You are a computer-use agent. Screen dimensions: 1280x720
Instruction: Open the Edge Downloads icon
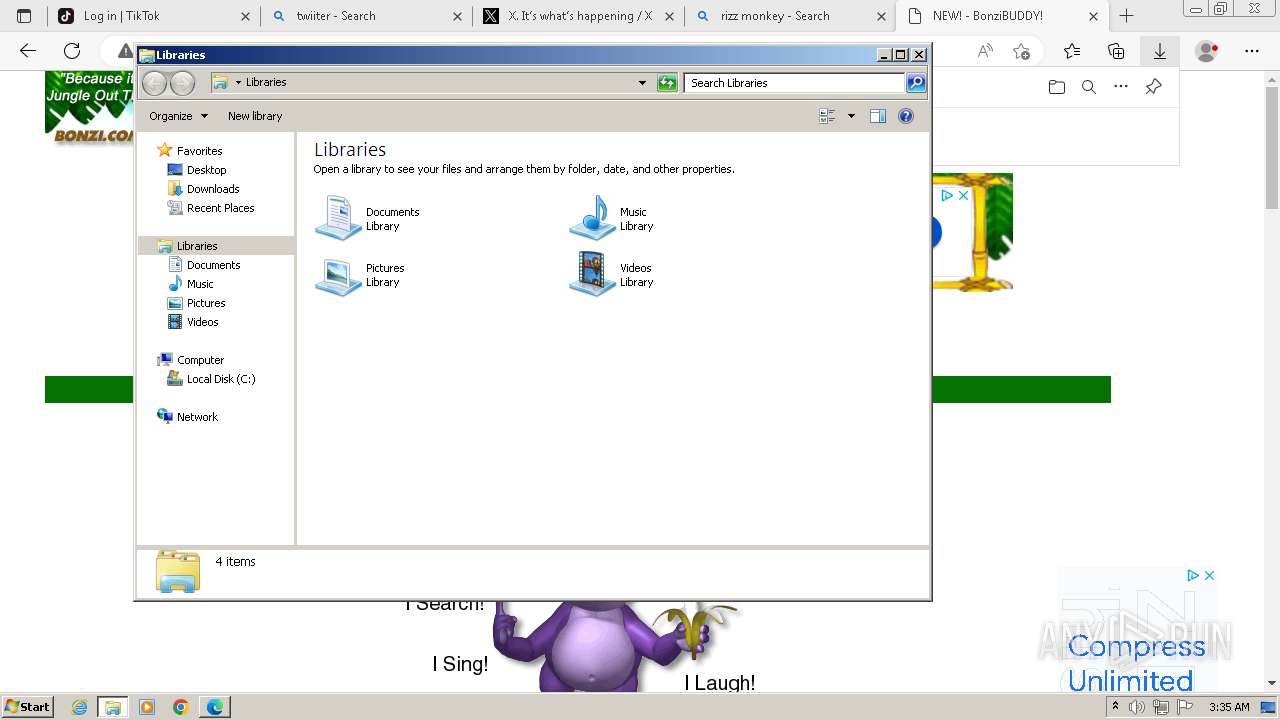1160,51
